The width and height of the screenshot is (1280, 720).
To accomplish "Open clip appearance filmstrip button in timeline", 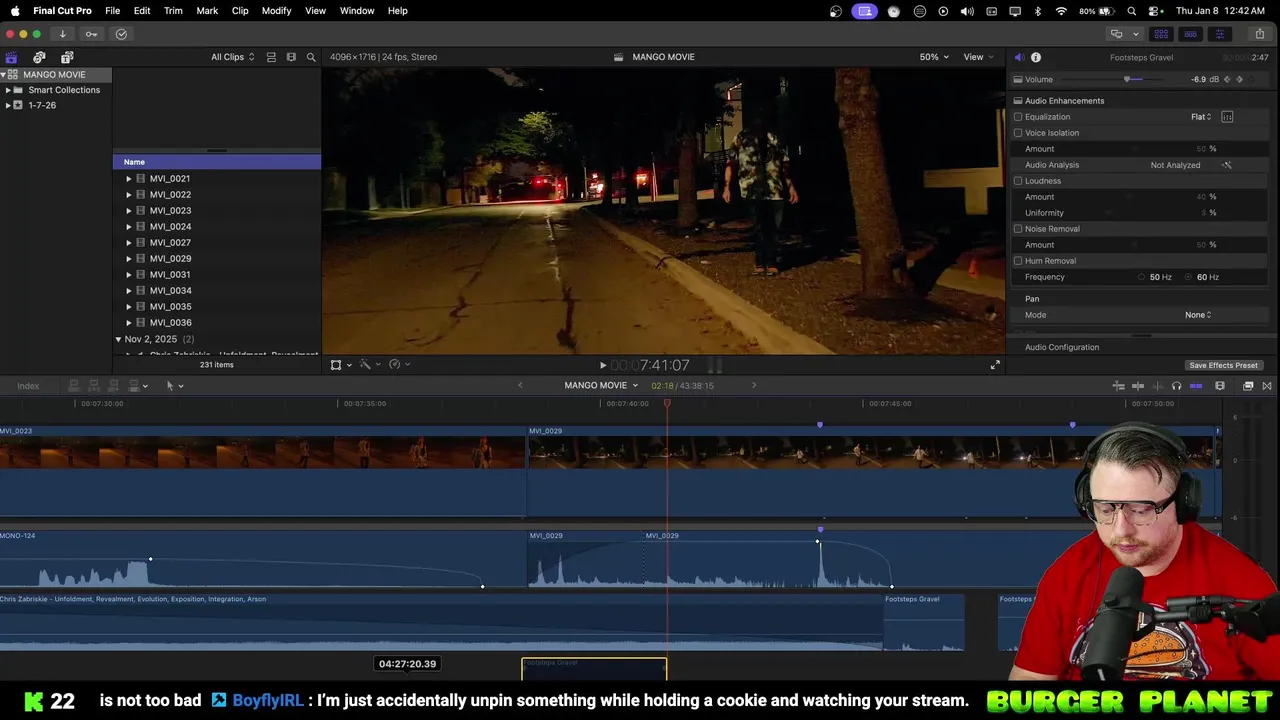I will (1220, 386).
